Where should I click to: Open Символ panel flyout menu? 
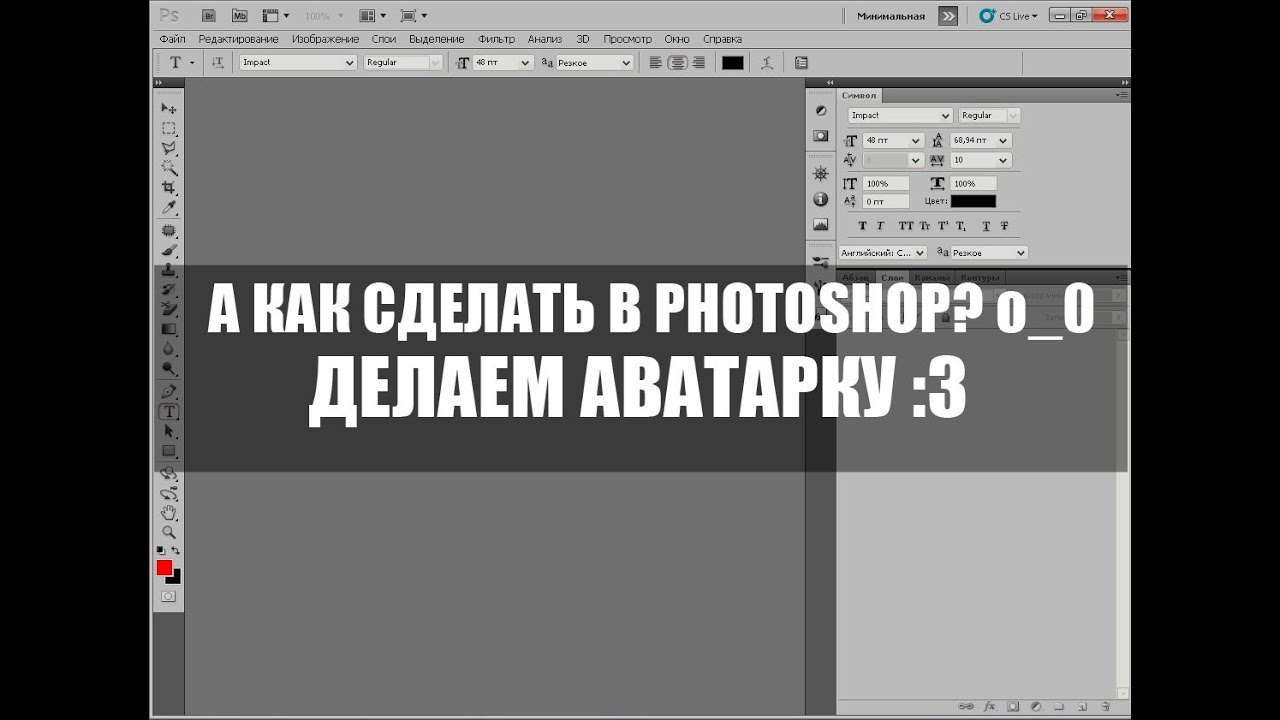pos(1122,95)
